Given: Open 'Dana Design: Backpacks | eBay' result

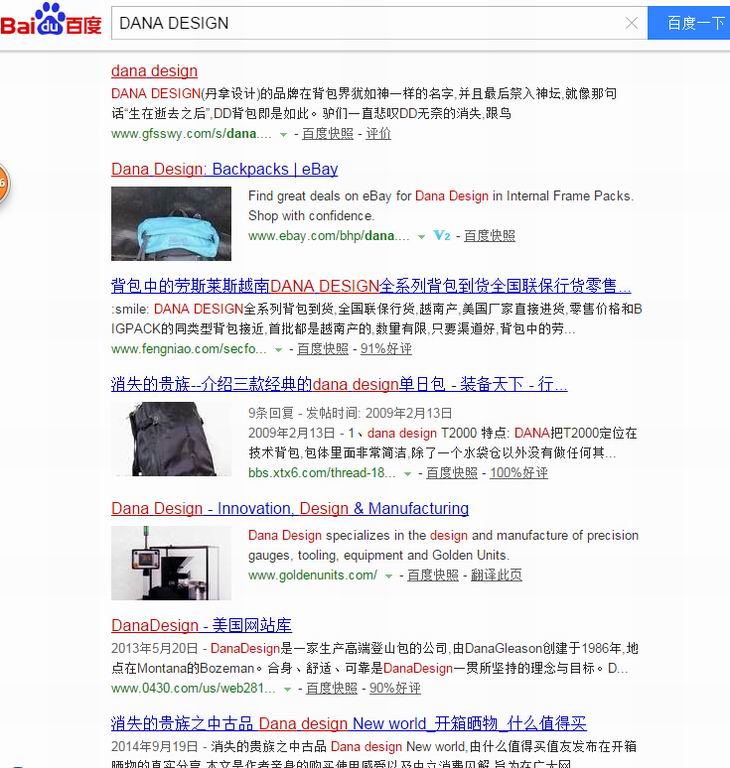Looking at the screenshot, I should click(x=224, y=169).
